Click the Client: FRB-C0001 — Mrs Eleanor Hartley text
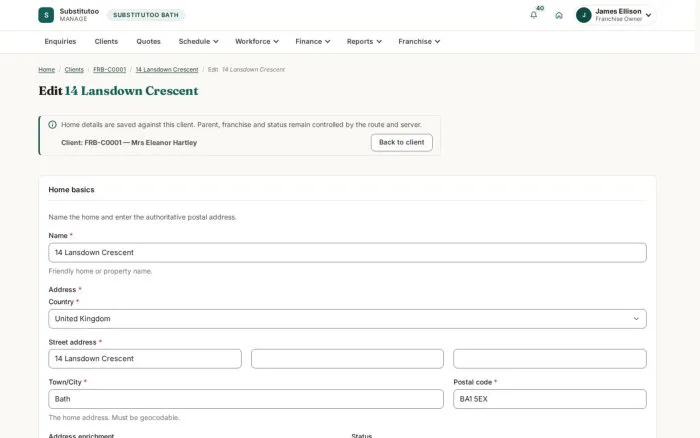 [x=129, y=143]
